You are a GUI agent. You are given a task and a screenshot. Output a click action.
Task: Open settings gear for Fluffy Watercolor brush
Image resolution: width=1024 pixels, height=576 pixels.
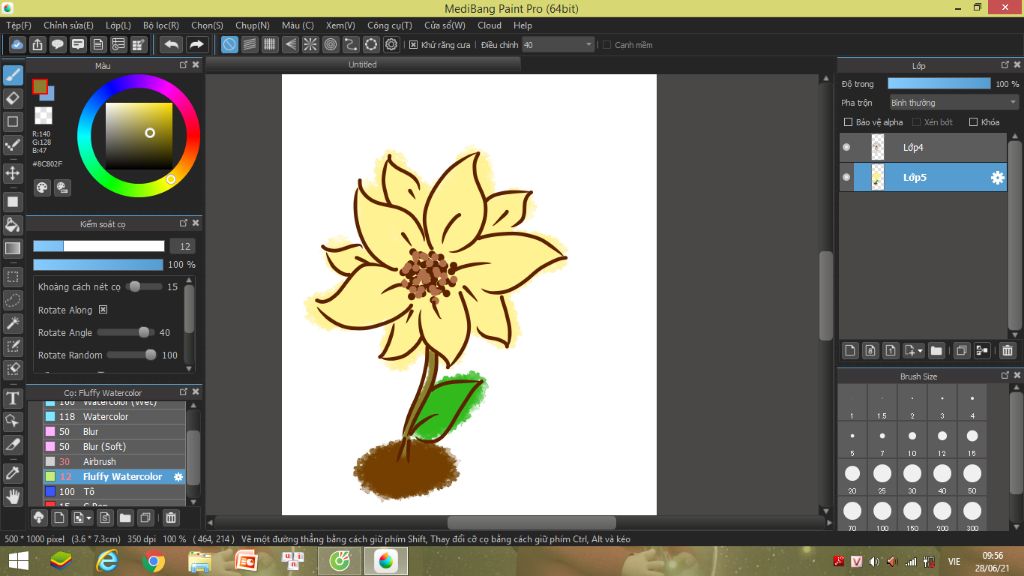pyautogui.click(x=178, y=477)
